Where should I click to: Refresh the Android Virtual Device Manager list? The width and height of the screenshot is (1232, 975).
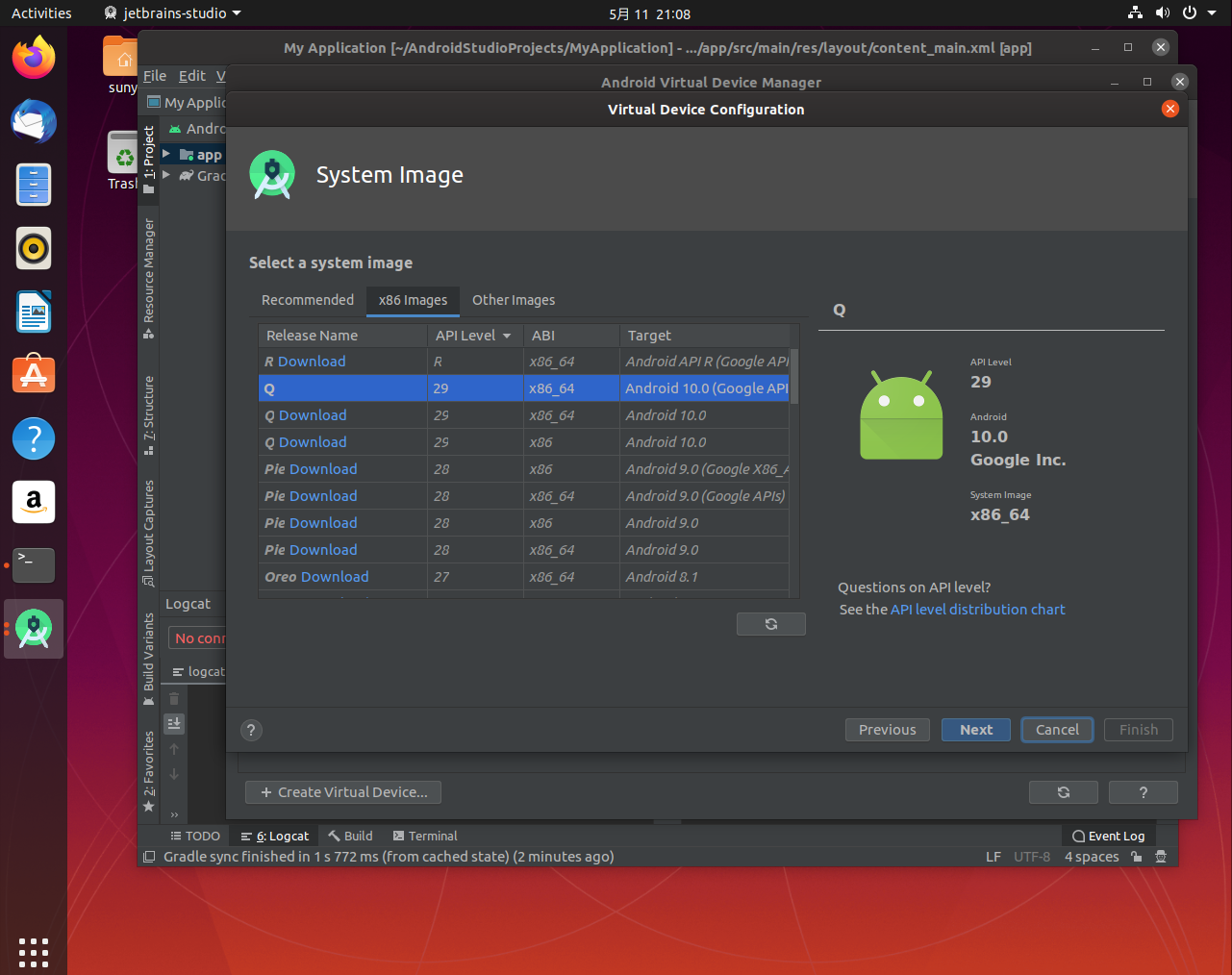point(1063,792)
